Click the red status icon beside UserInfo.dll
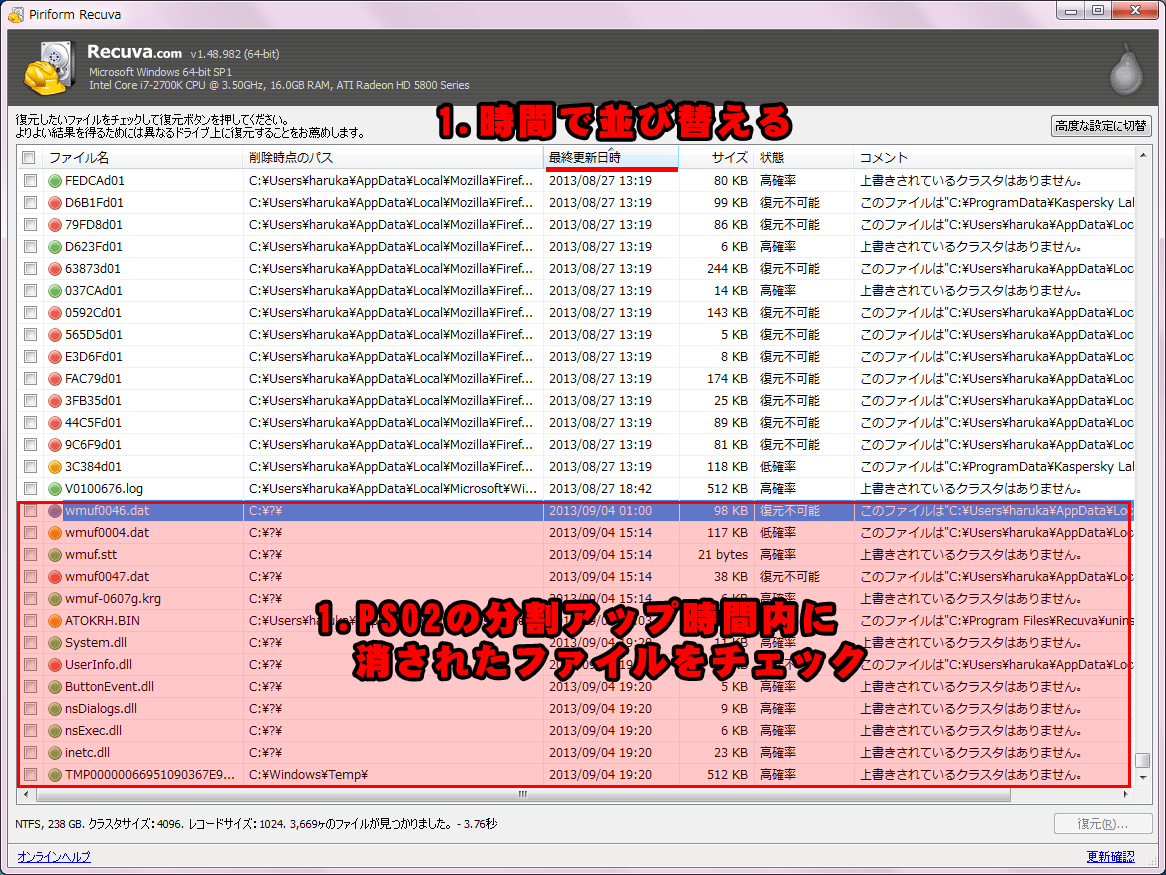Image resolution: width=1166 pixels, height=875 pixels. [54, 665]
